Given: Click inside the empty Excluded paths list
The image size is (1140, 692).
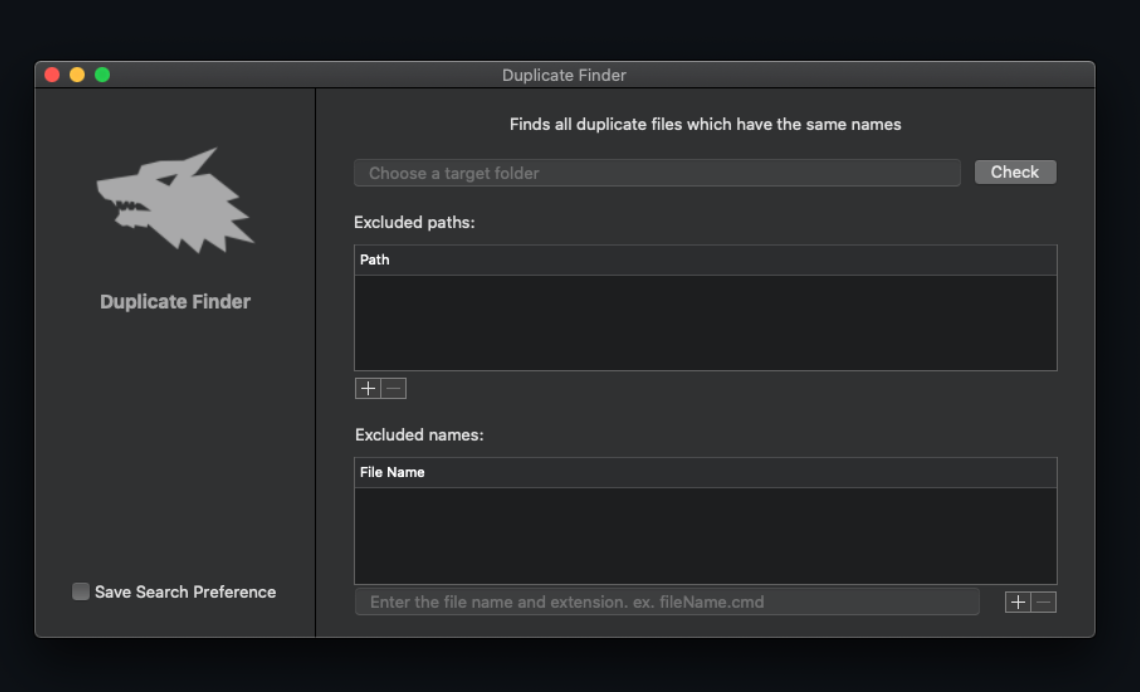Looking at the screenshot, I should click(x=705, y=322).
